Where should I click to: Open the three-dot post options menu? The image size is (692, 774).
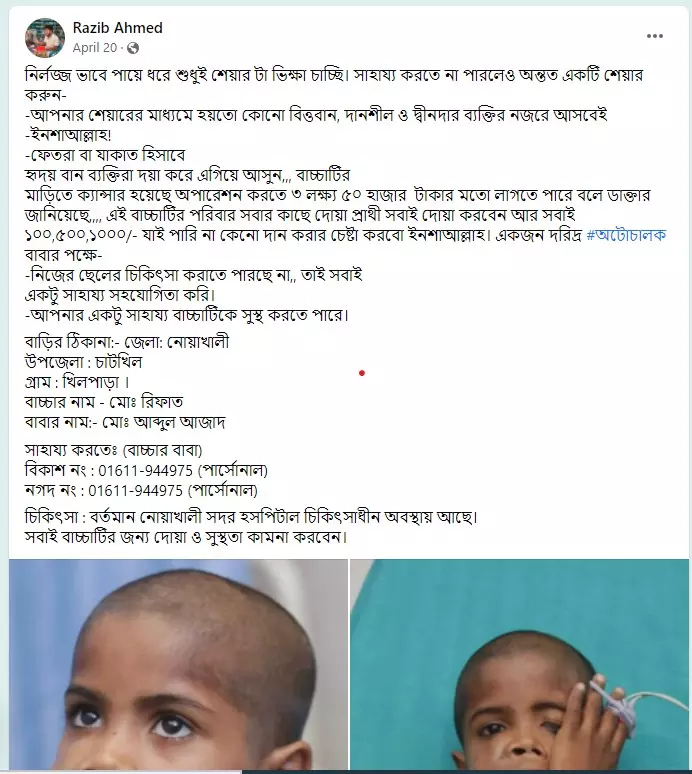(x=654, y=36)
